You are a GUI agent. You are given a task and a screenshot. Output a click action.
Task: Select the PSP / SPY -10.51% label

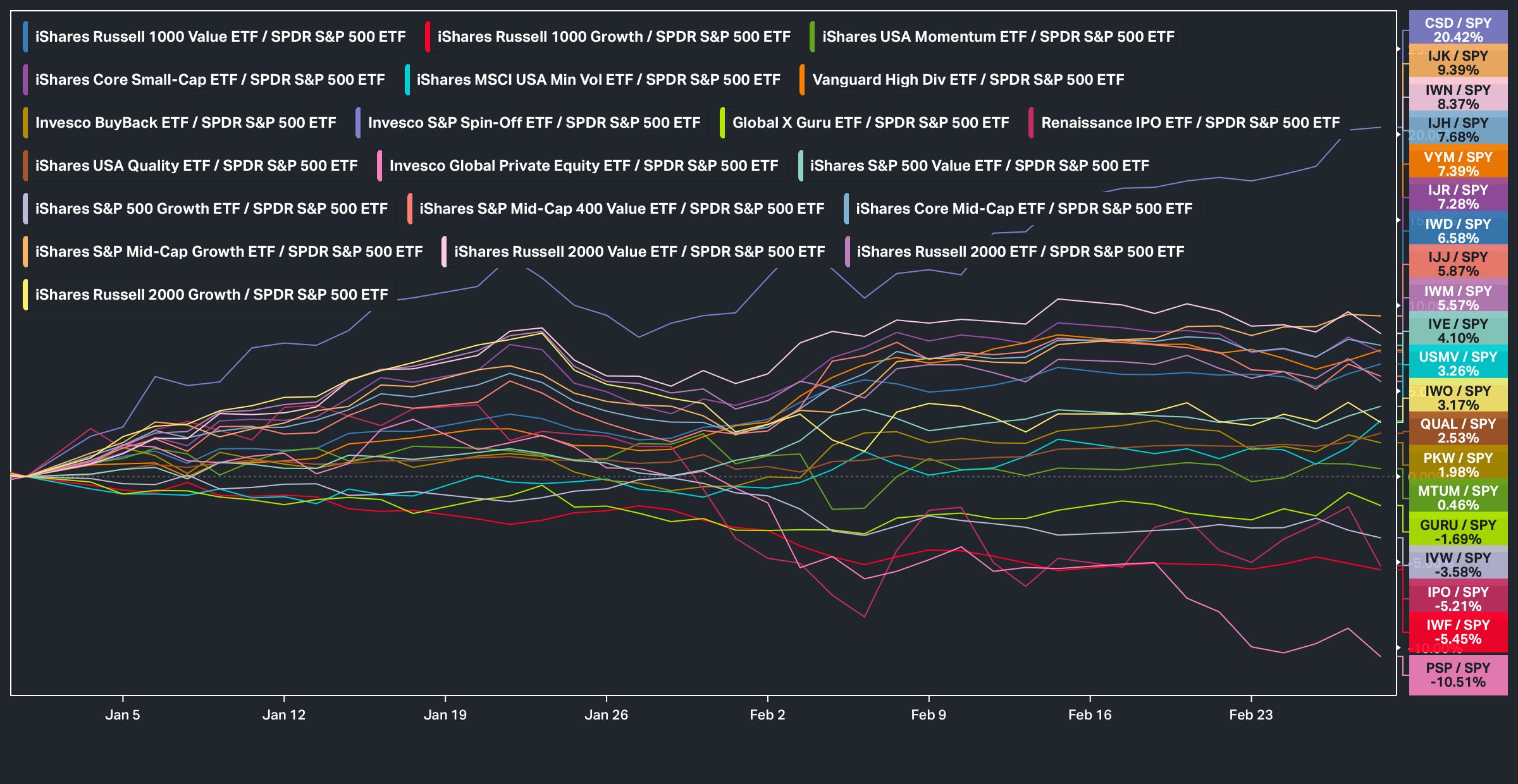point(1458,675)
